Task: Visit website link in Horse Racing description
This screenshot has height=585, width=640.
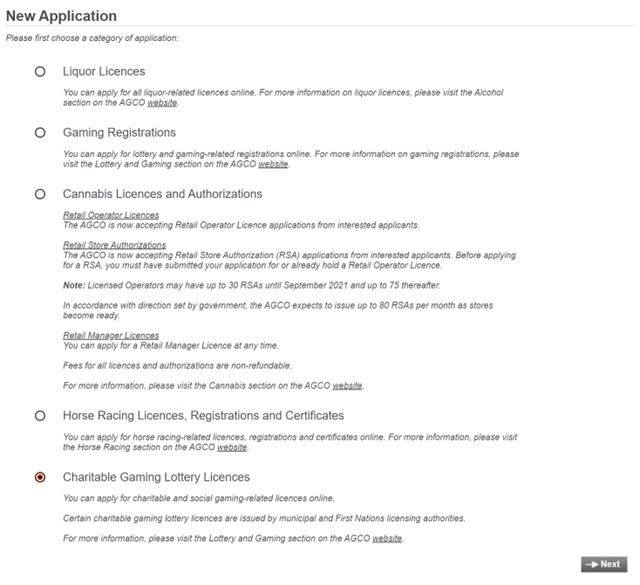Action: [x=232, y=447]
